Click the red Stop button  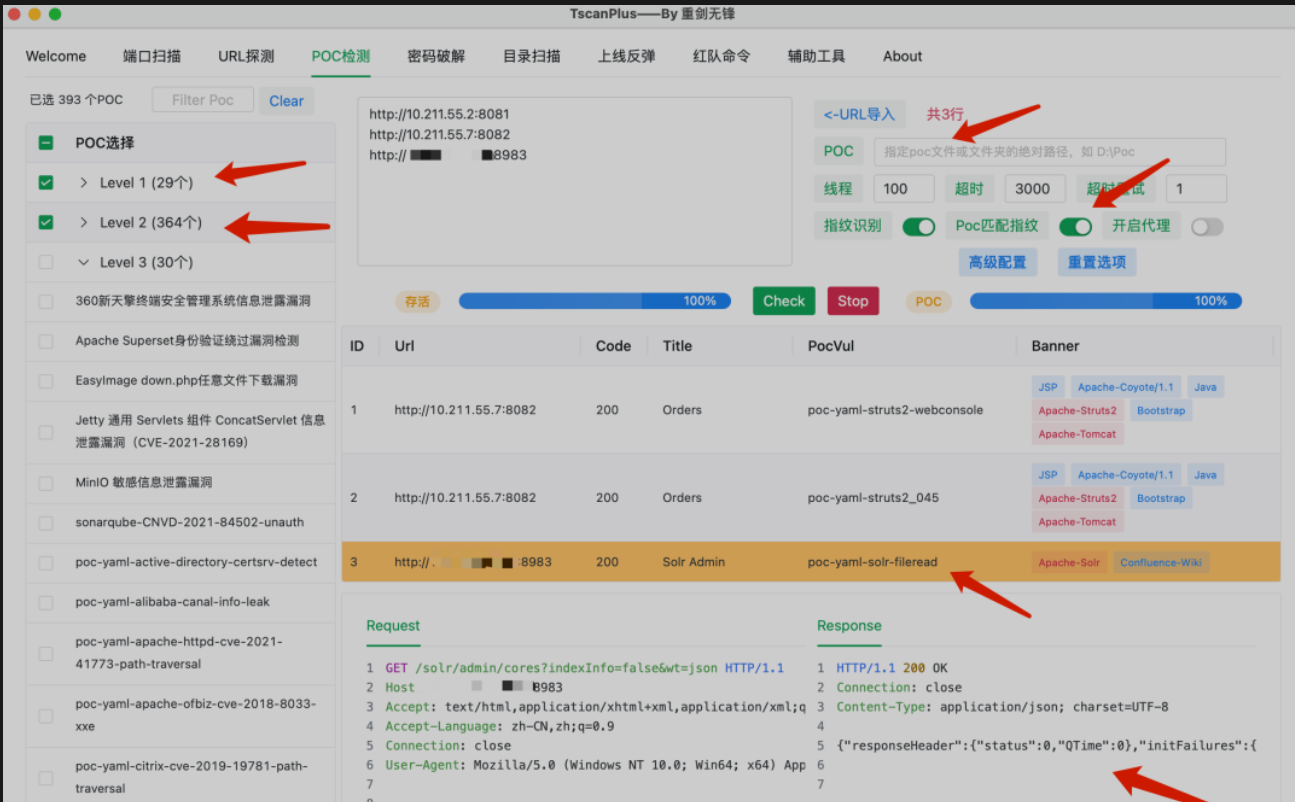click(853, 301)
